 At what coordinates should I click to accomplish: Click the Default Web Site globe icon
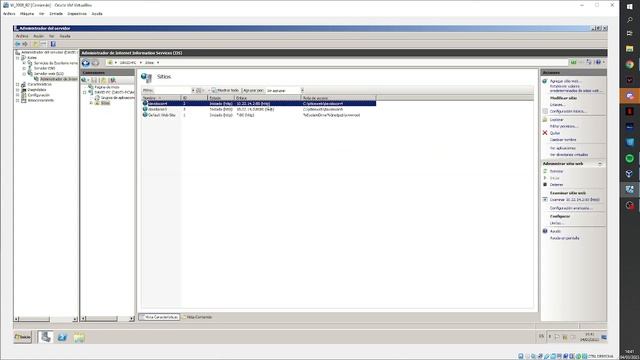[x=145, y=115]
